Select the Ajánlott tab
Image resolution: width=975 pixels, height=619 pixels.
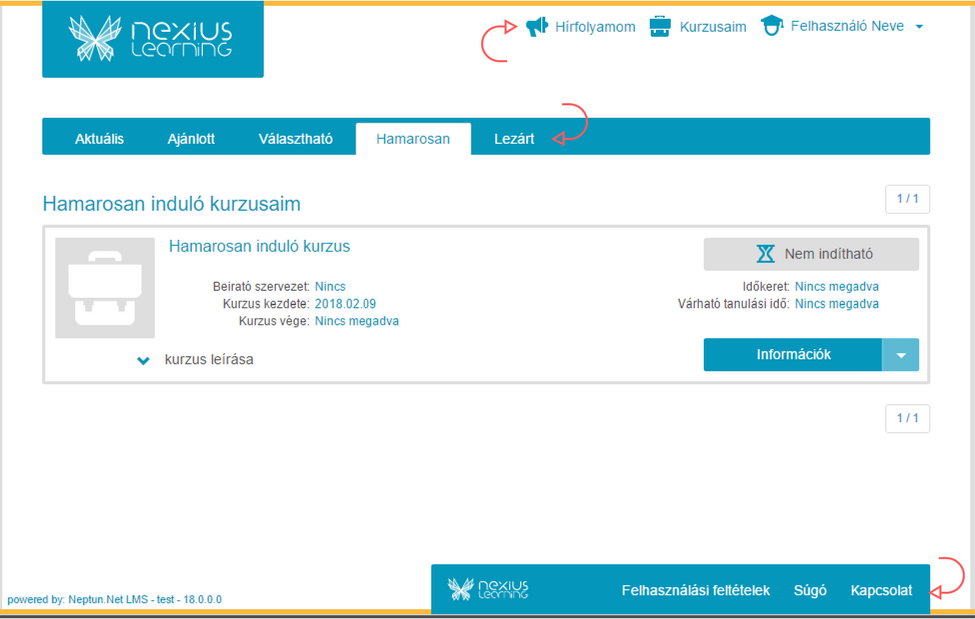(x=191, y=138)
